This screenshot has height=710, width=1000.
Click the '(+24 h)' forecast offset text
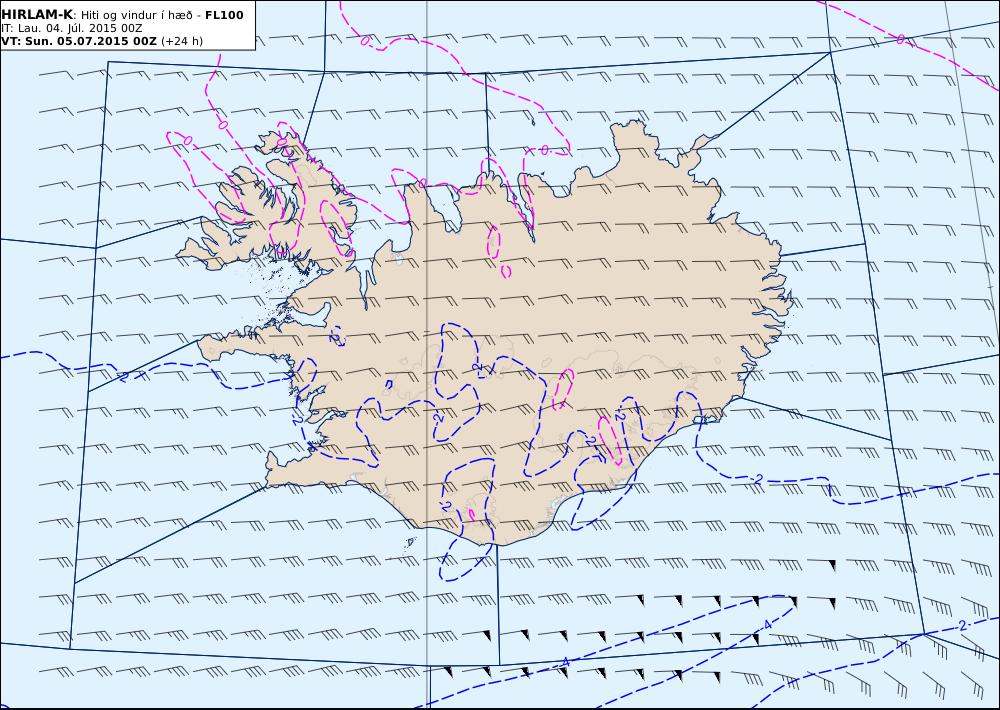click(182, 41)
